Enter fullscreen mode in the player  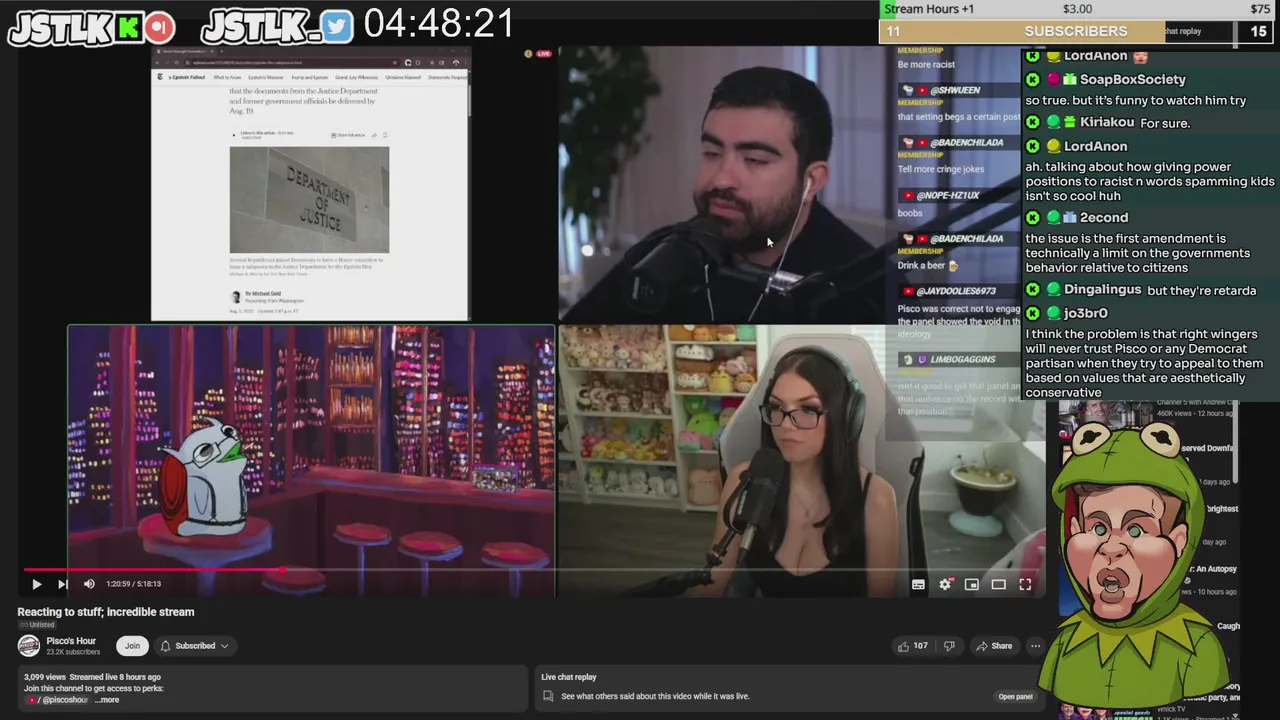[1025, 584]
